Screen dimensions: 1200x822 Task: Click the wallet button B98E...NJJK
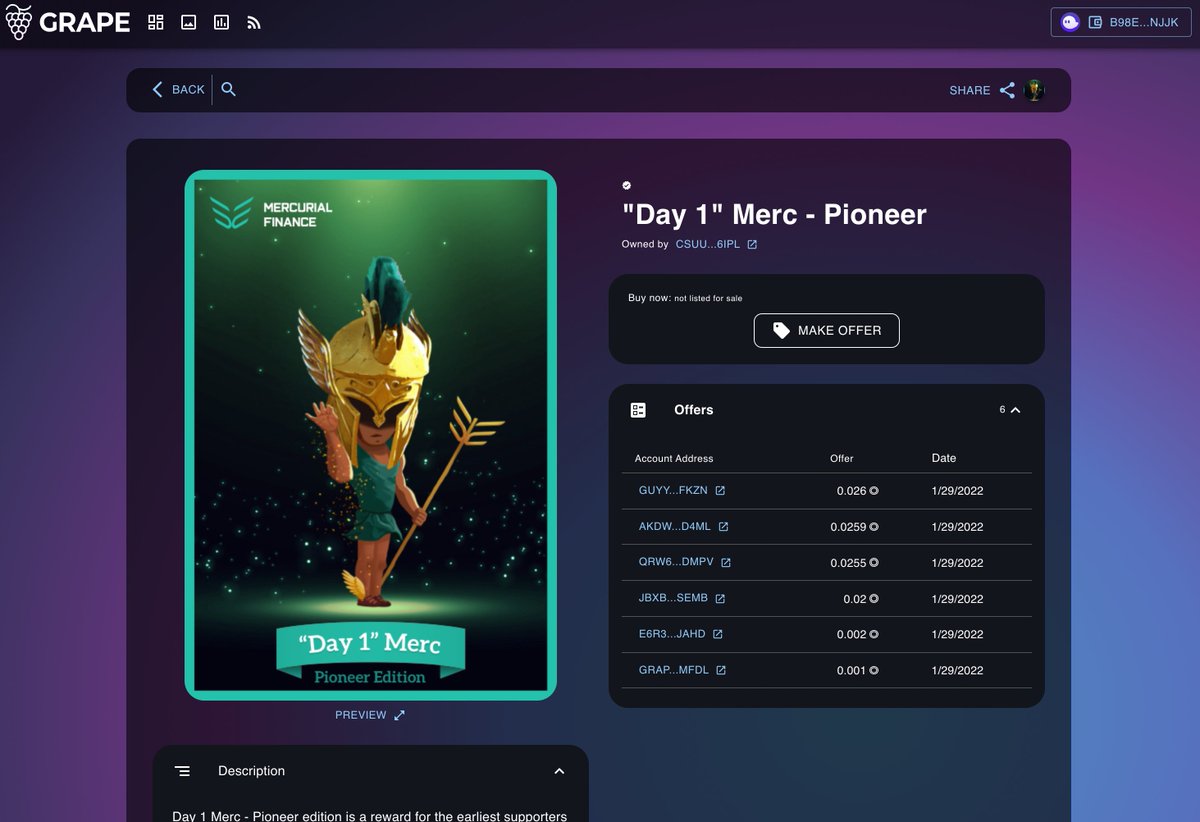click(x=1120, y=22)
